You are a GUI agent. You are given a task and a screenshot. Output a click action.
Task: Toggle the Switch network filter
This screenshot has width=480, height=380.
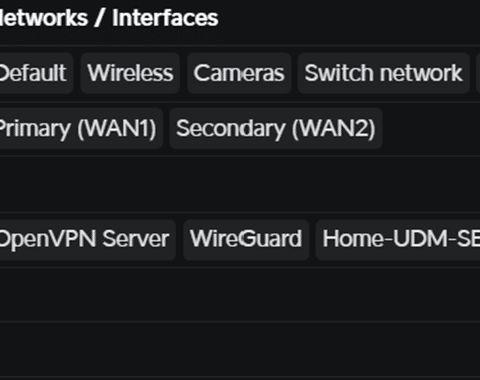383,73
